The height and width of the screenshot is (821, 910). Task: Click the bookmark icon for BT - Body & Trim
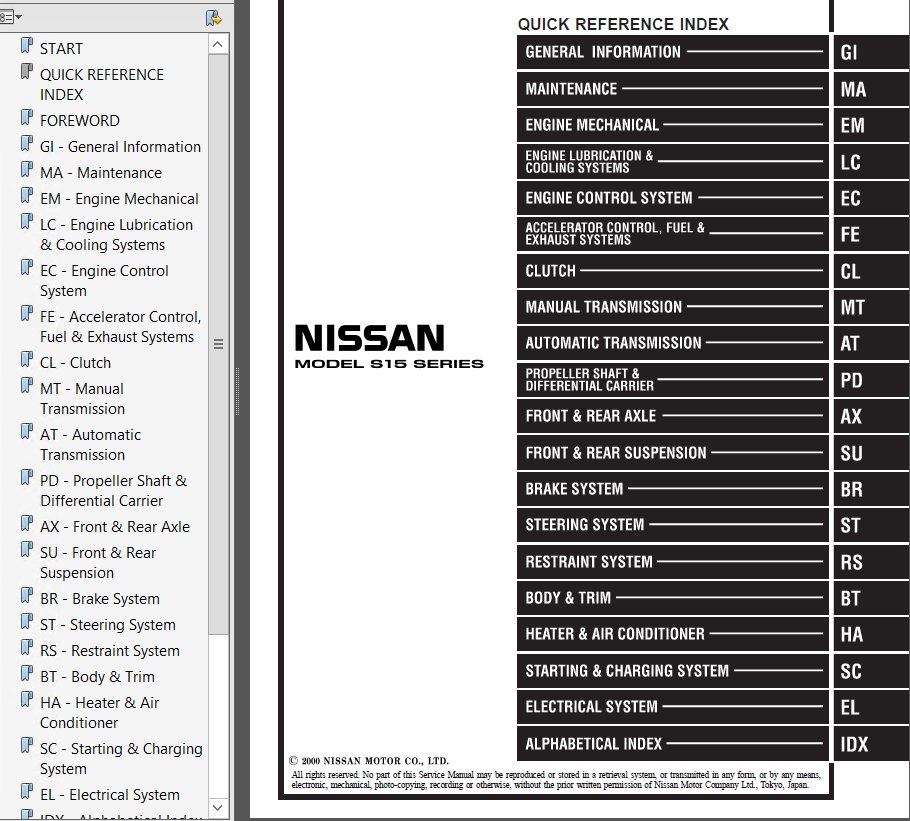[x=27, y=674]
